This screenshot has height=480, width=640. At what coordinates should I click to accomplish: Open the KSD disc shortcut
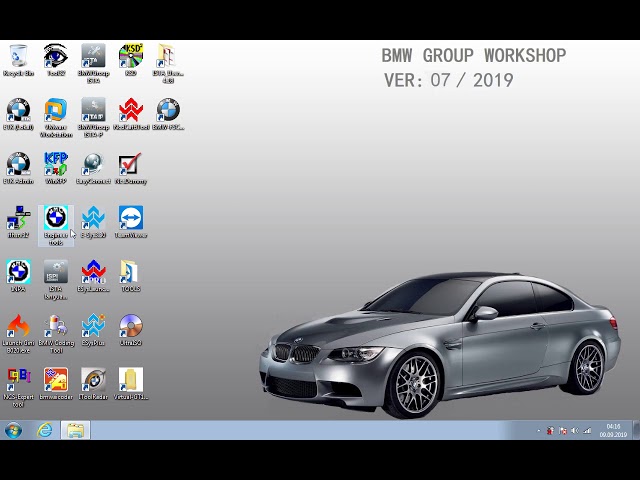131,60
